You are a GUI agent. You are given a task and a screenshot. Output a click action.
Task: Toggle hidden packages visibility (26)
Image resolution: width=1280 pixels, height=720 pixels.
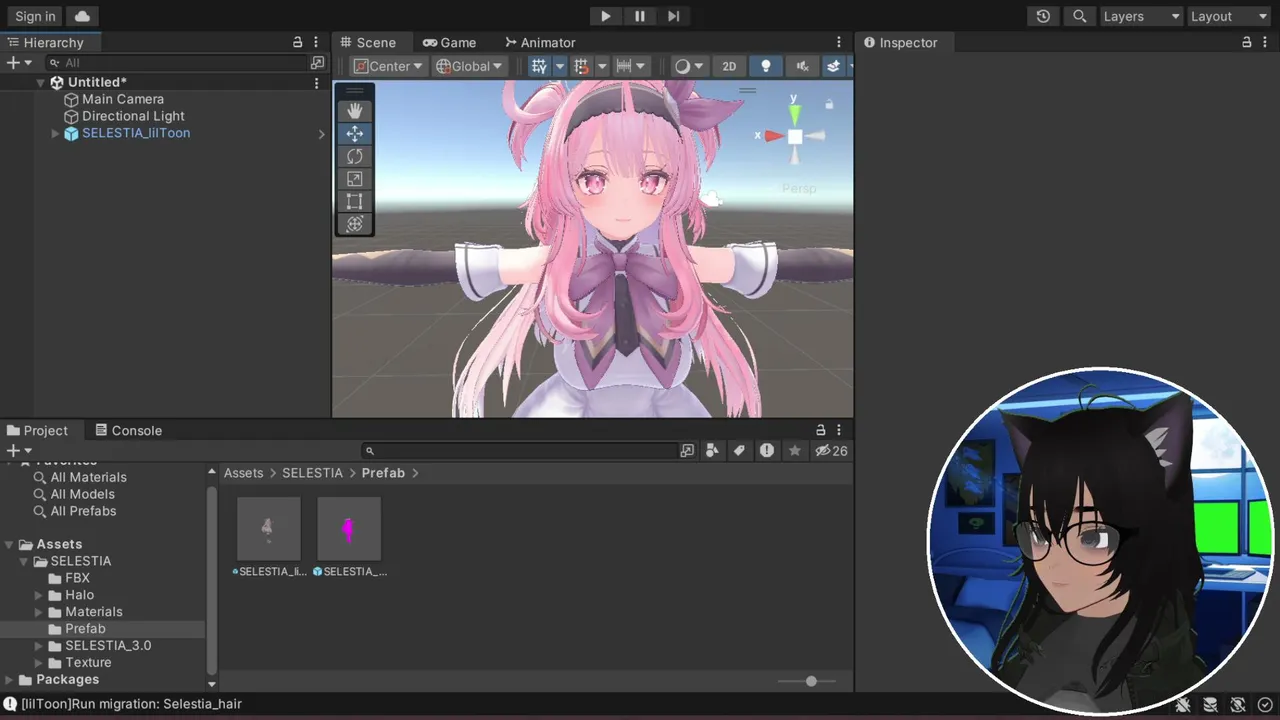[x=831, y=451]
